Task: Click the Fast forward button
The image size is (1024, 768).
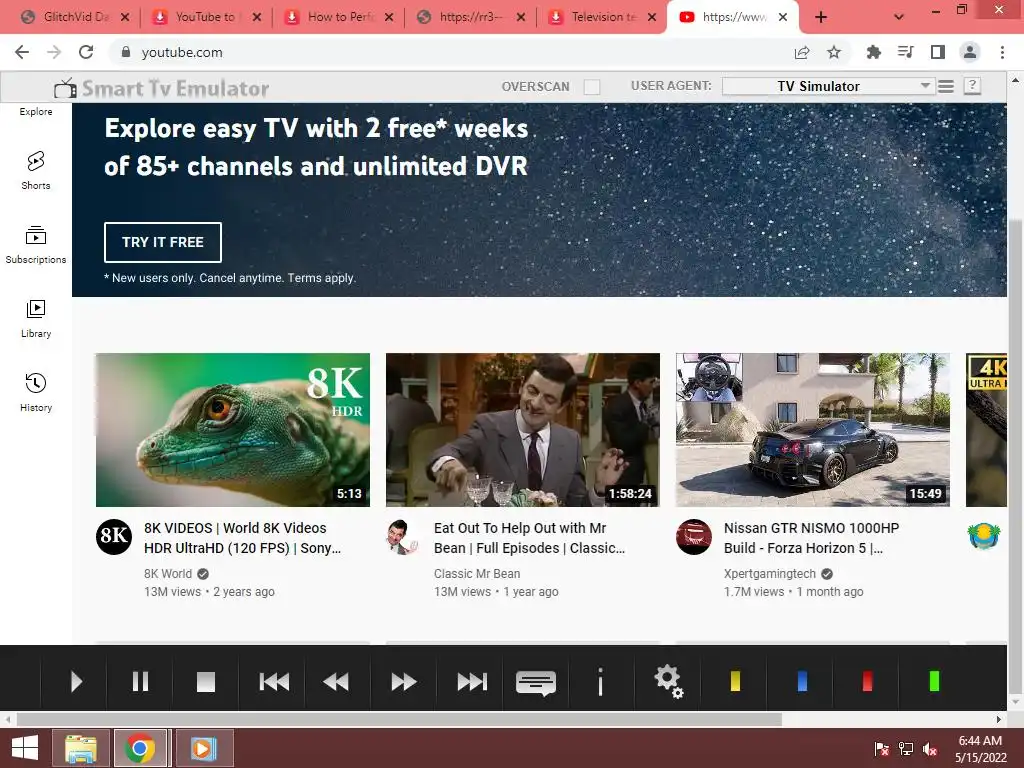Action: (x=404, y=682)
